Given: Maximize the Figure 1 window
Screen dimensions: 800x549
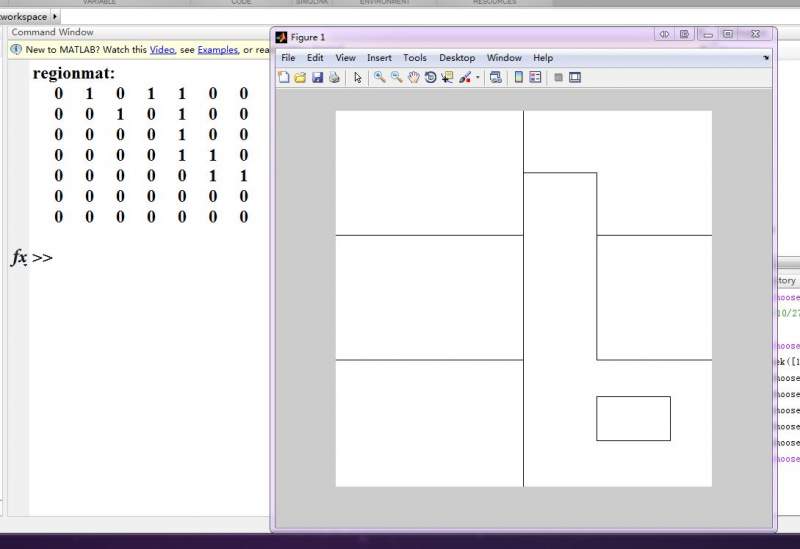Looking at the screenshot, I should click(x=728, y=34).
